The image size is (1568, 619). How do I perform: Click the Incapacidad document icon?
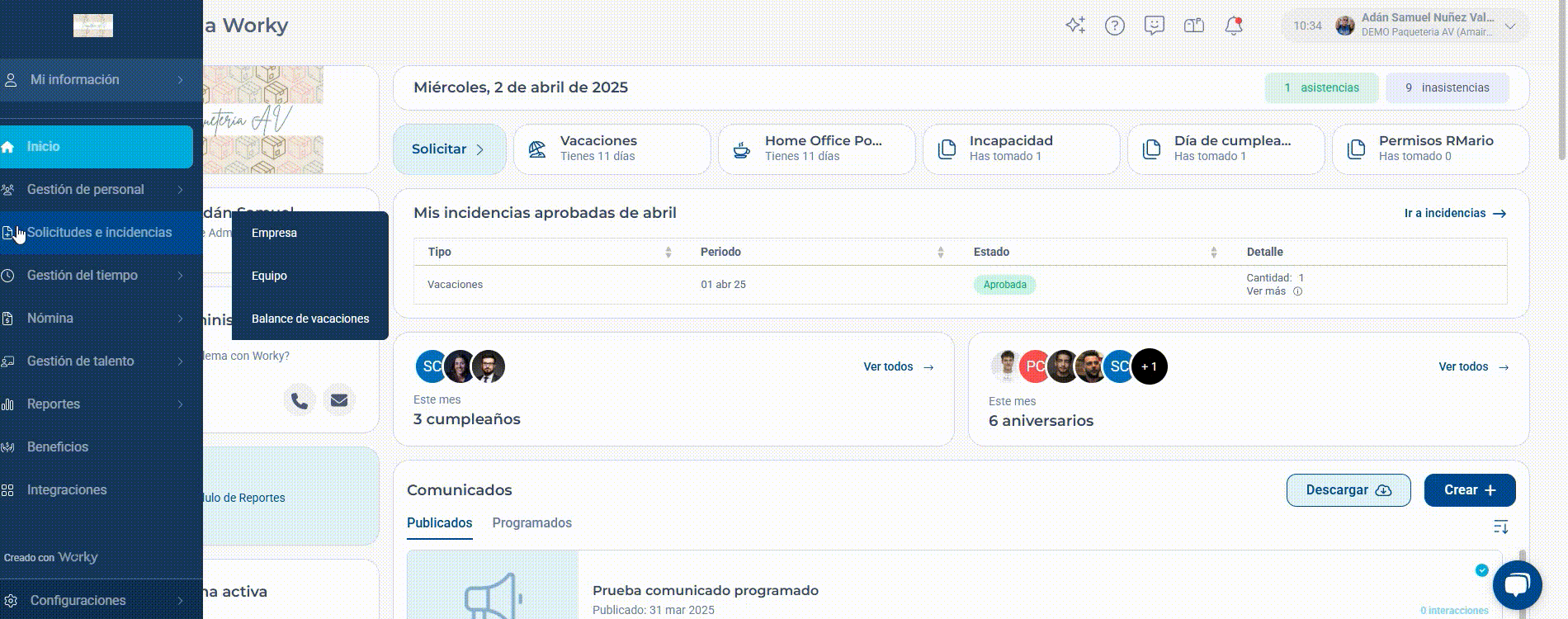[947, 149]
